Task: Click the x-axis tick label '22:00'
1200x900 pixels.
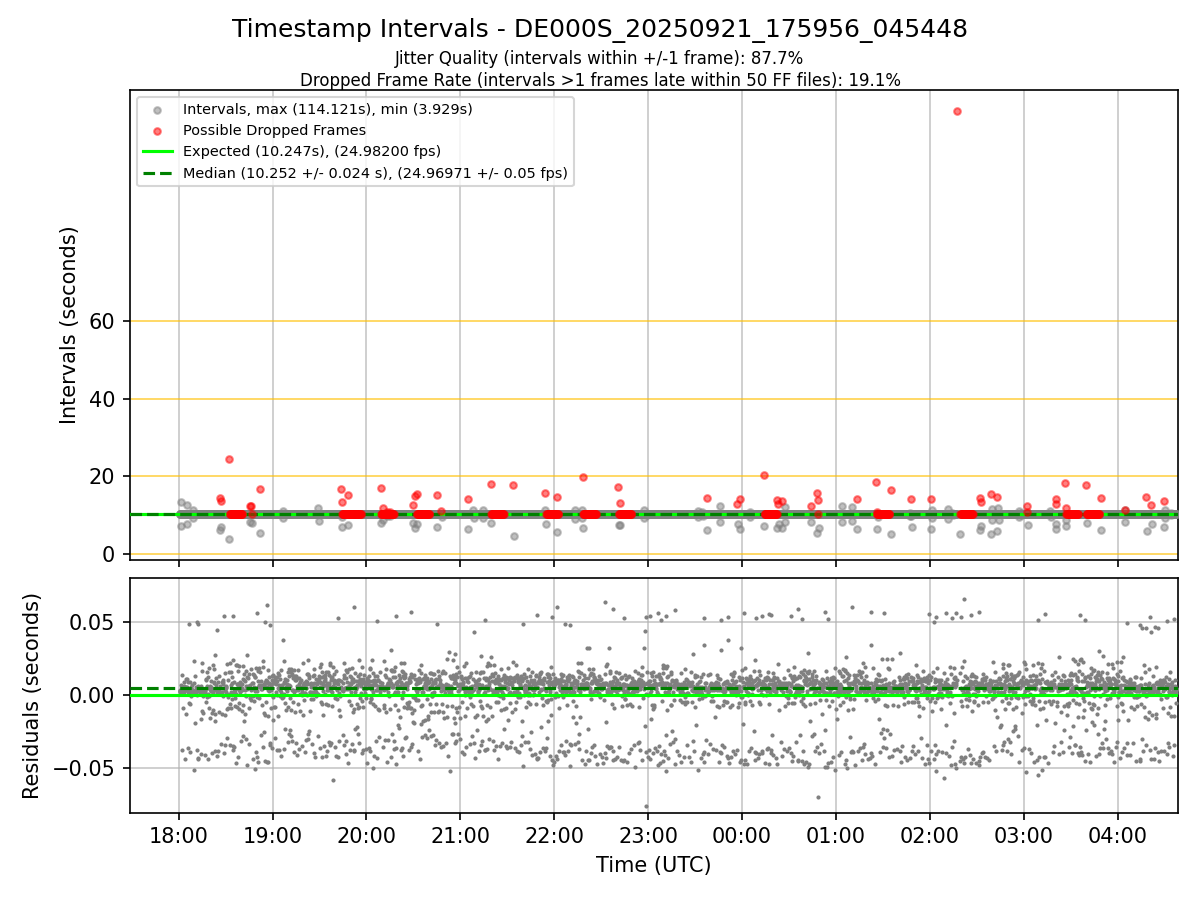Action: [x=554, y=834]
